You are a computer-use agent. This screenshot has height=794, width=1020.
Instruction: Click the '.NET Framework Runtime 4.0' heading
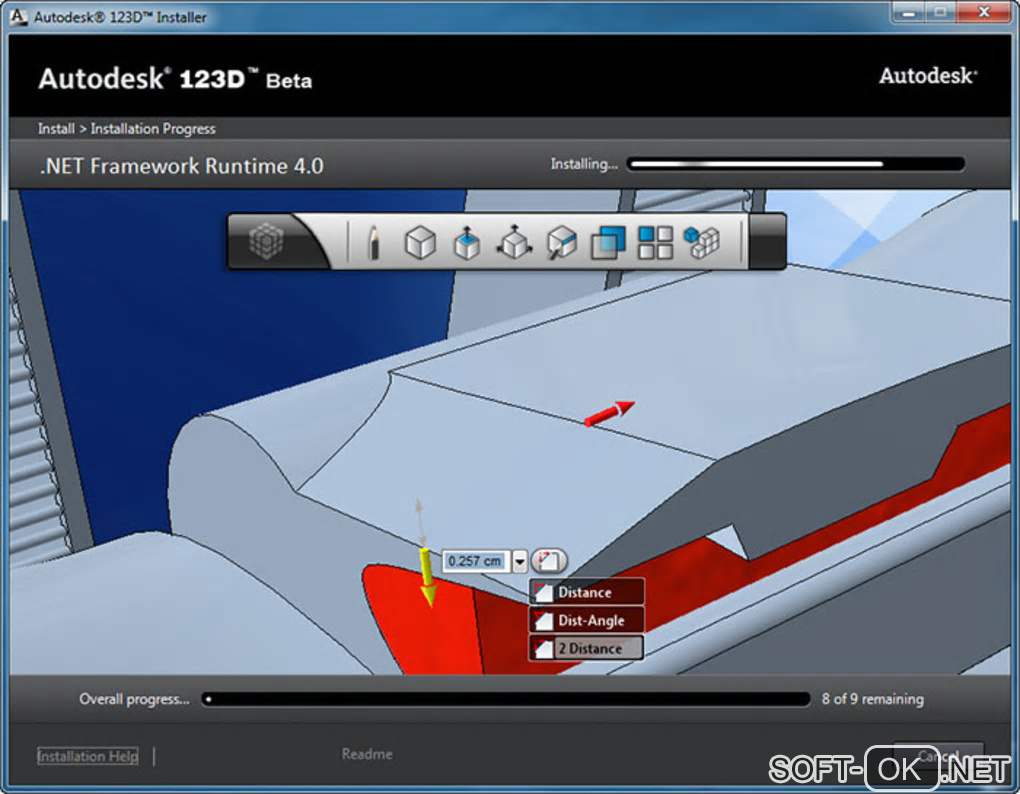pos(181,166)
